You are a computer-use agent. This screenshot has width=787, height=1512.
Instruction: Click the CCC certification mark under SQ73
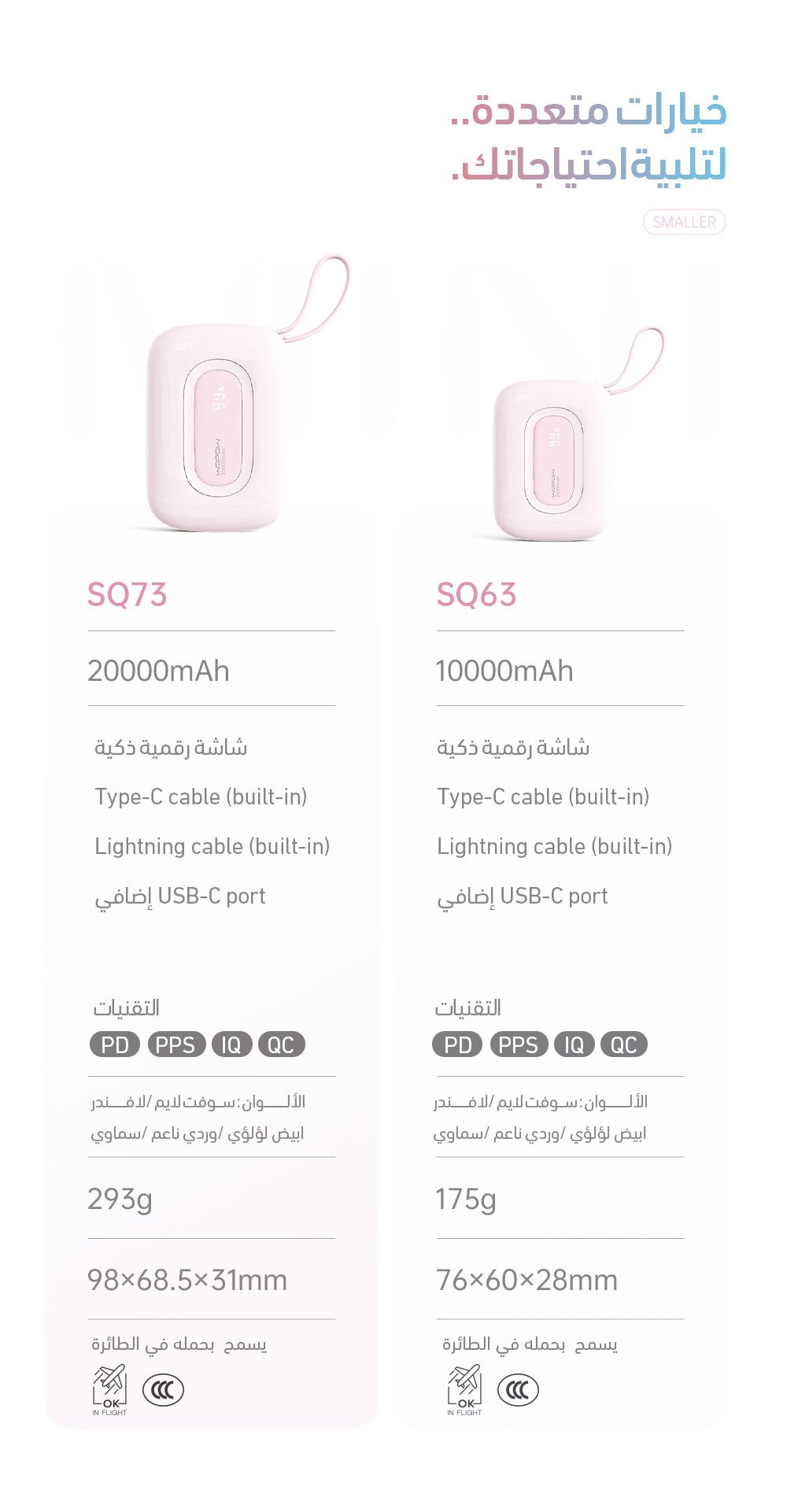coord(163,1390)
